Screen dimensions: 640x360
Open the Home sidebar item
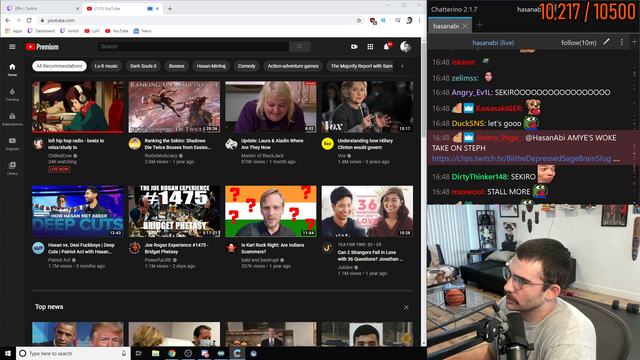pos(12,69)
